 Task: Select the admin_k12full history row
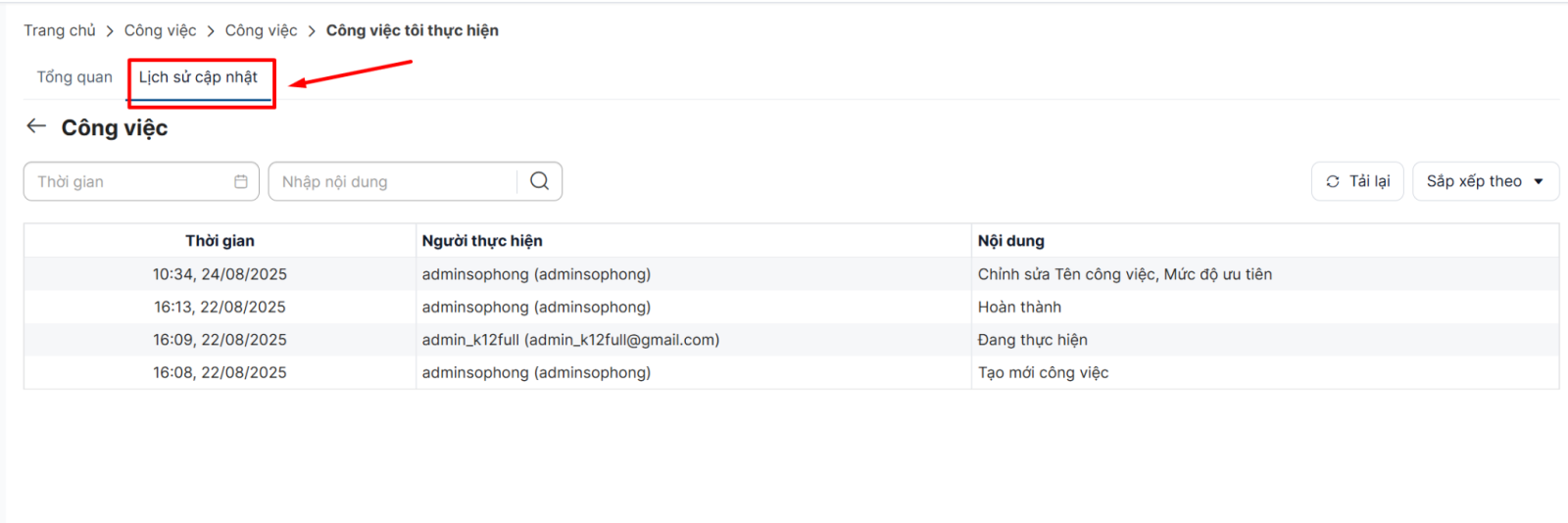coord(570,340)
